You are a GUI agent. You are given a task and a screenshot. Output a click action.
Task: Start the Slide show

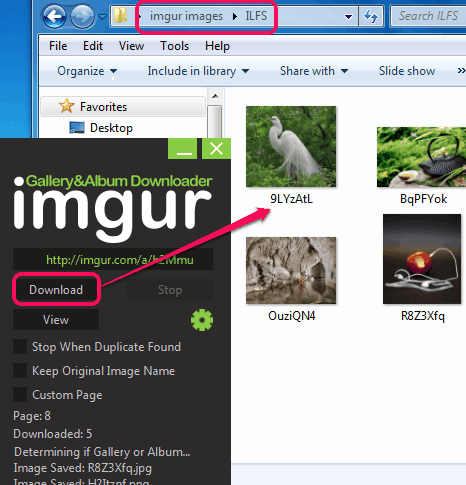pyautogui.click(x=407, y=71)
